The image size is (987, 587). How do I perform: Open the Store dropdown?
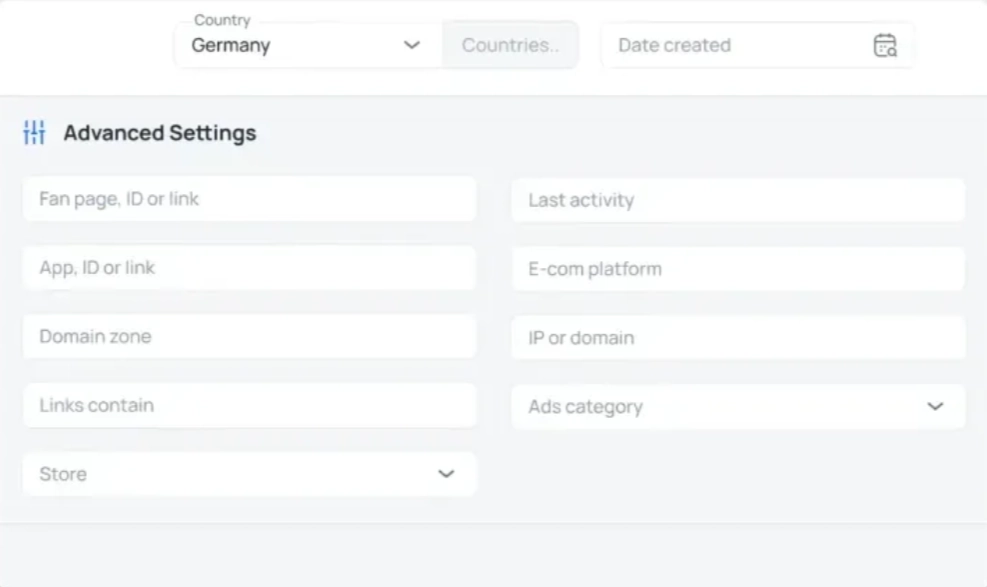(x=249, y=474)
